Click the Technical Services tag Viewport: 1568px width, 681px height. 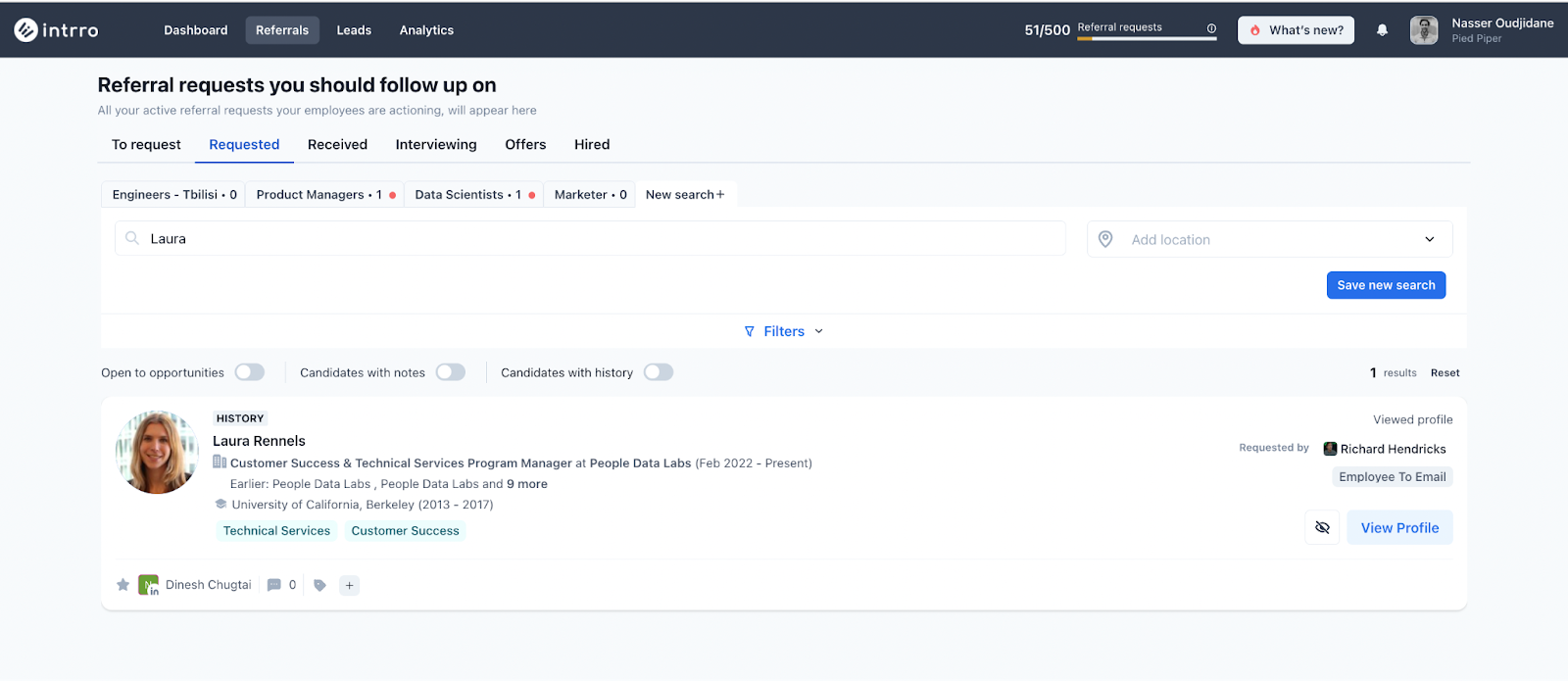pos(276,531)
